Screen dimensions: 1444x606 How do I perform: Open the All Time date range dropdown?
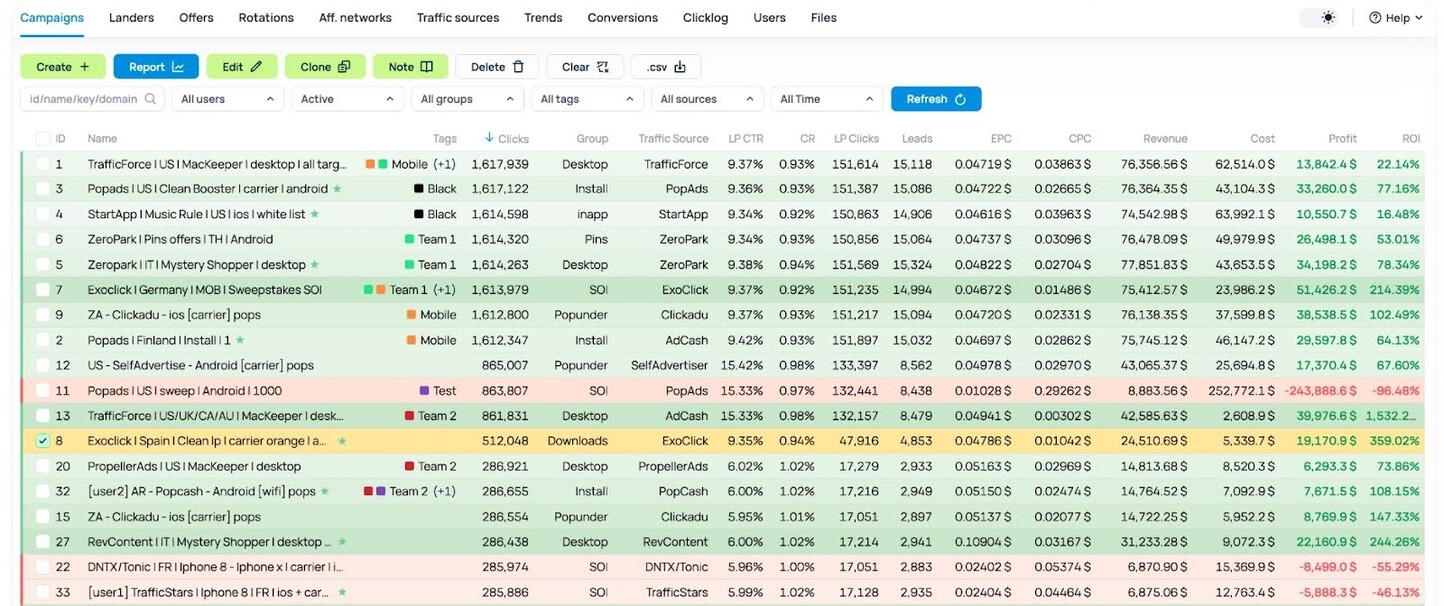(x=826, y=99)
